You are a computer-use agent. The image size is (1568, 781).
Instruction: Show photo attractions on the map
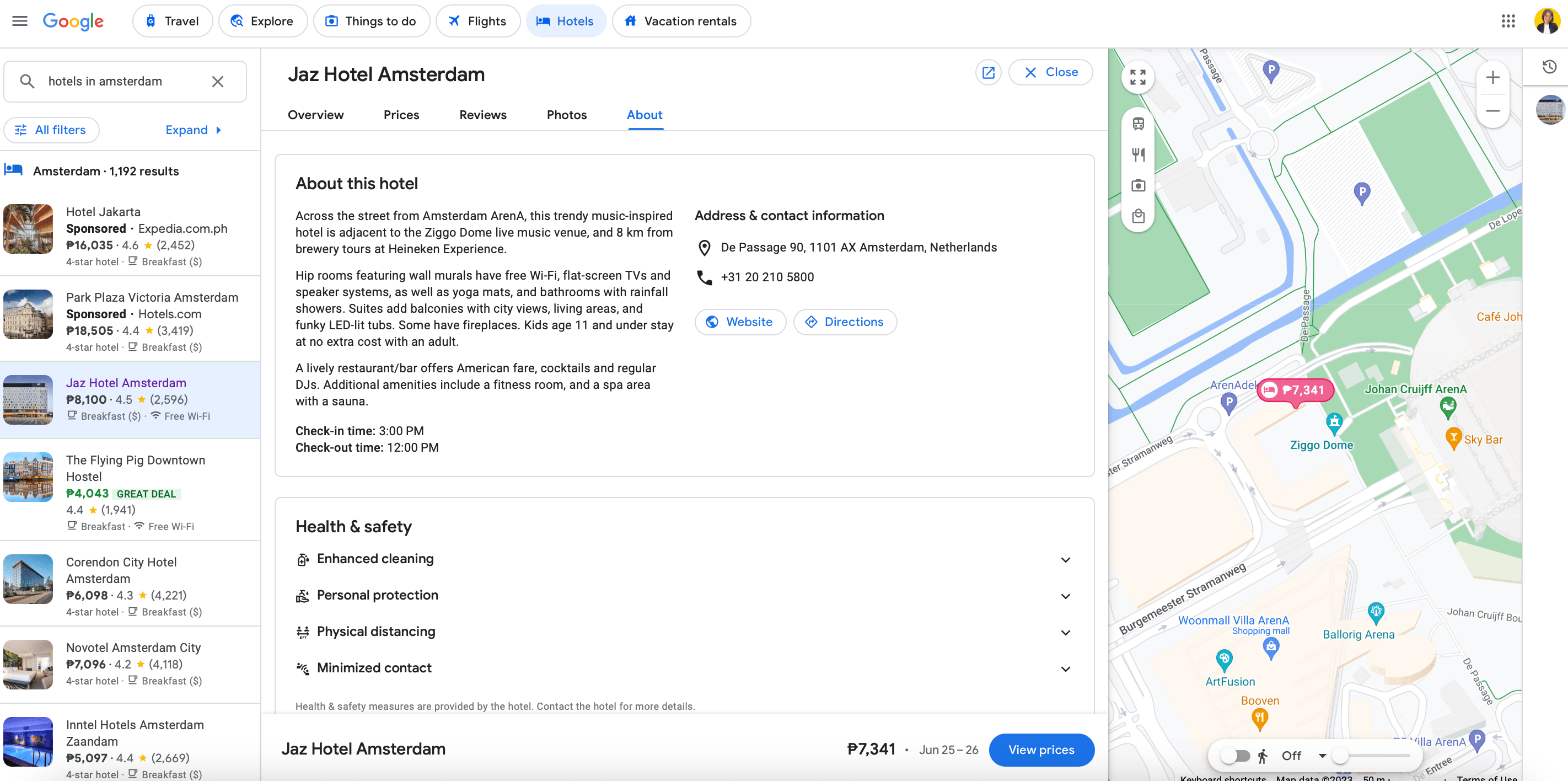tap(1137, 186)
